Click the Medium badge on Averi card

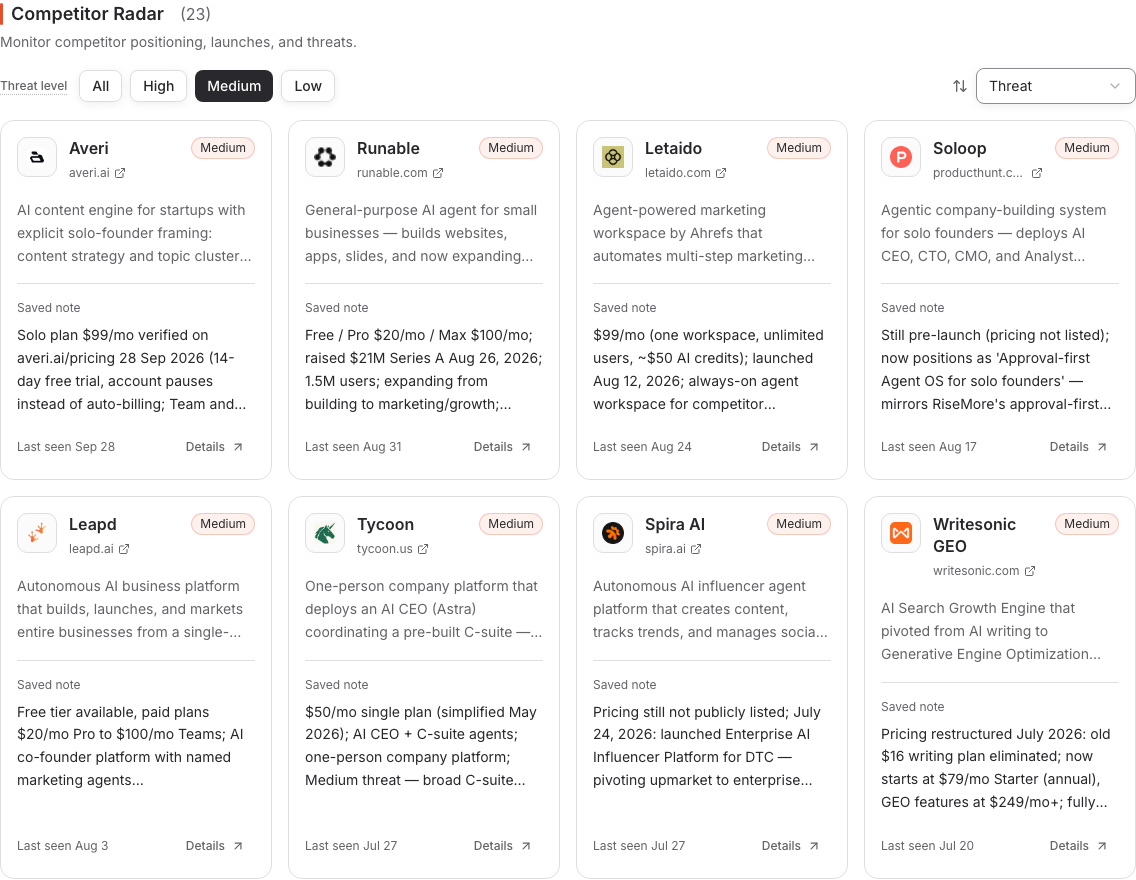(x=223, y=148)
